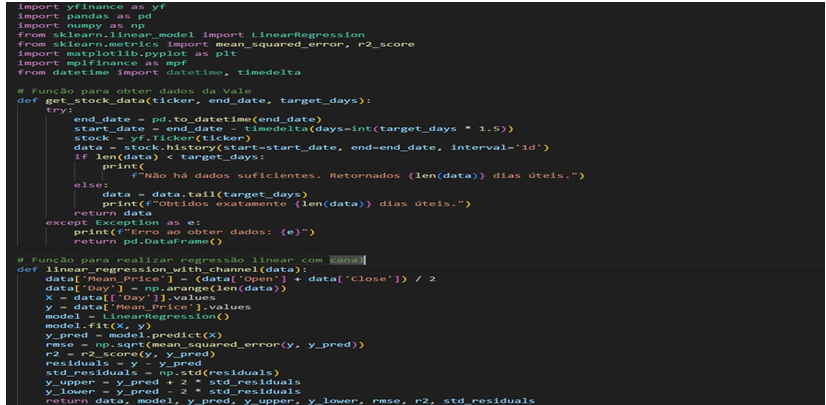Click the 'import matplotlib.pyplot as plt' line

click(x=127, y=54)
